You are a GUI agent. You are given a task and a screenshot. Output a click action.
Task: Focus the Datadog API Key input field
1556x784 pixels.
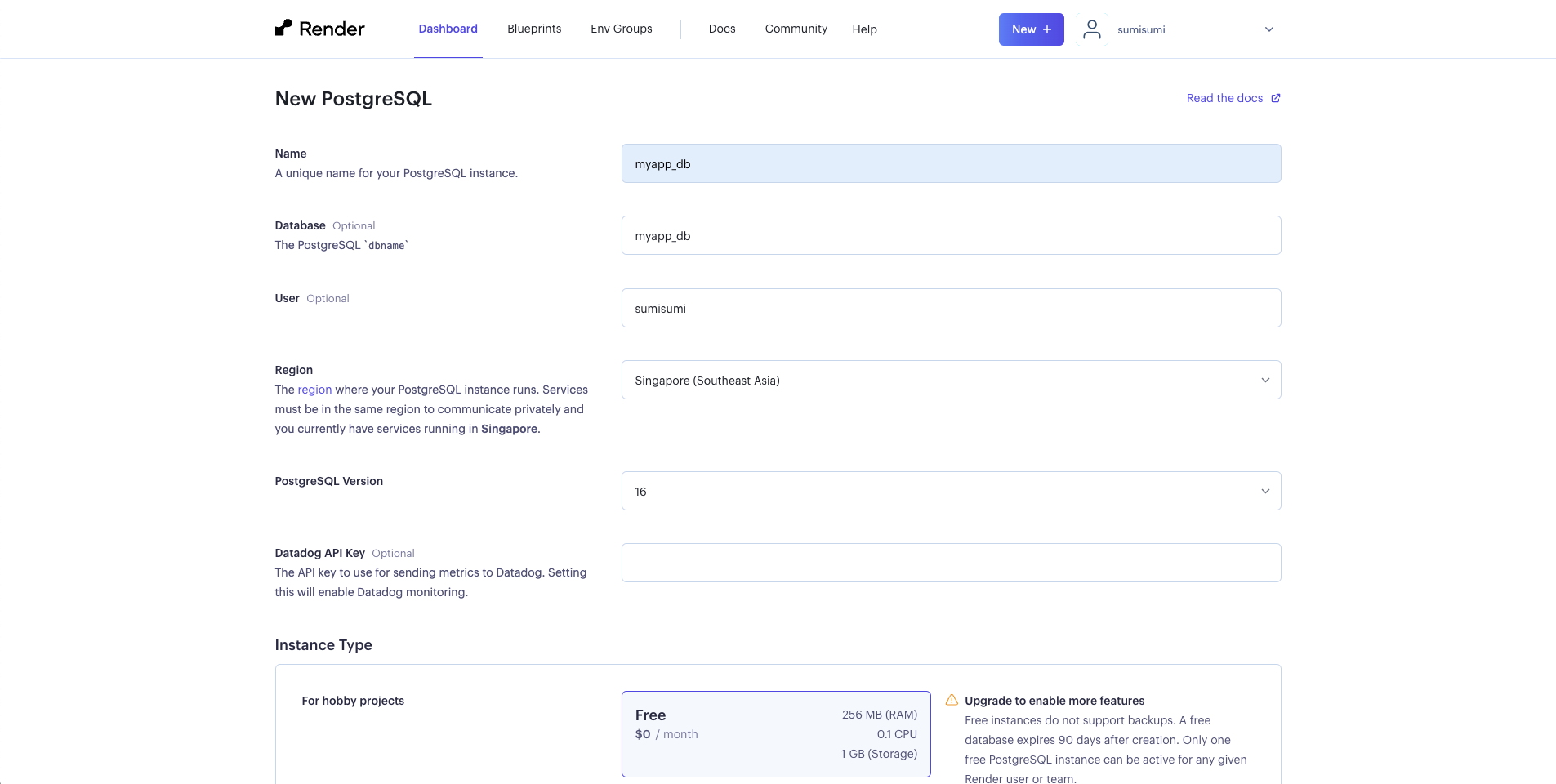click(x=951, y=563)
